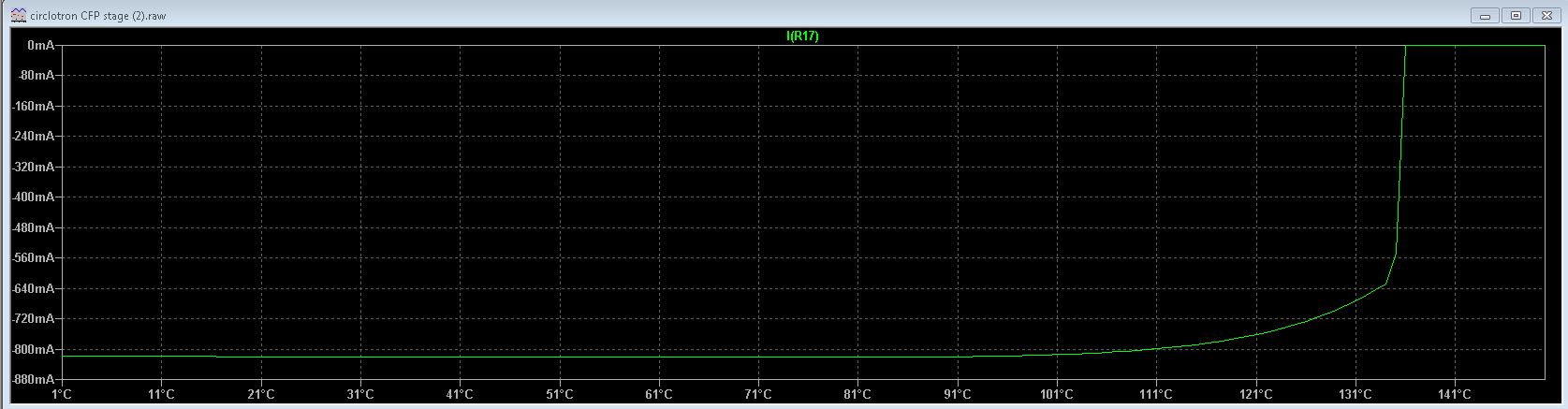Click the 11°C horizontal axis label

[x=162, y=394]
